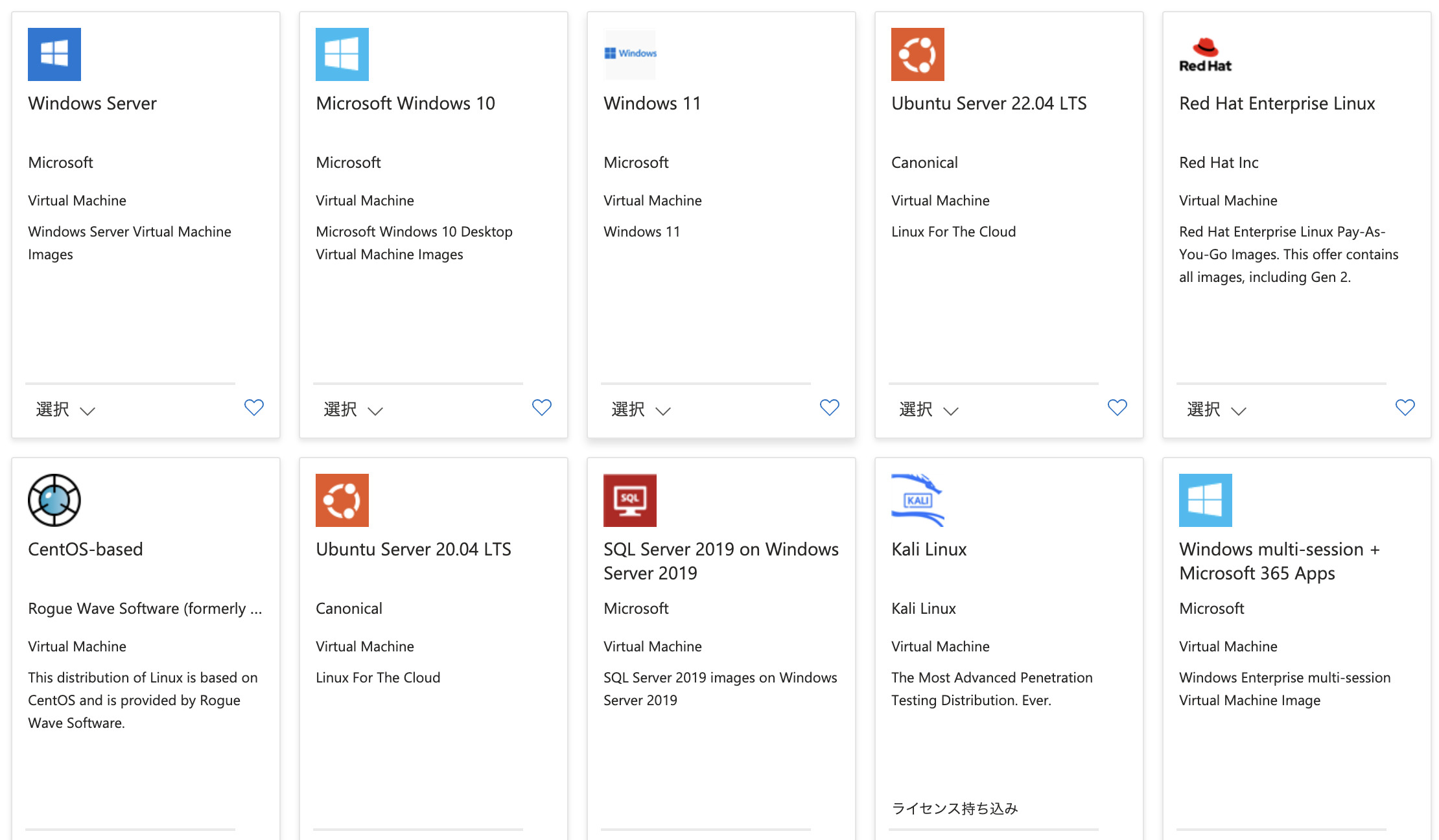Open the CentOS-based title link
The image size is (1439, 840).
click(x=86, y=550)
